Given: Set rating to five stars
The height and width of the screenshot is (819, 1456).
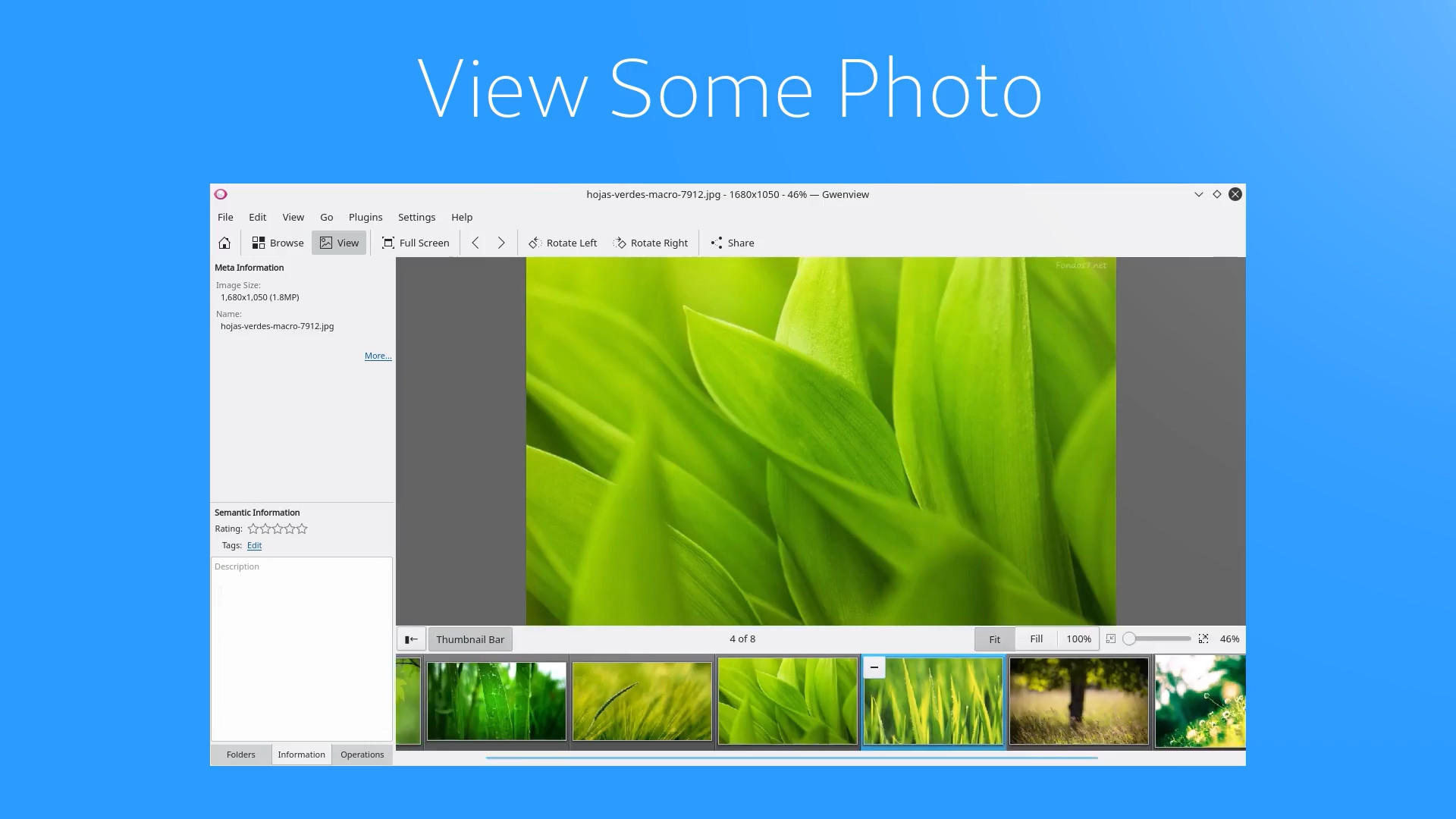Looking at the screenshot, I should [x=302, y=529].
